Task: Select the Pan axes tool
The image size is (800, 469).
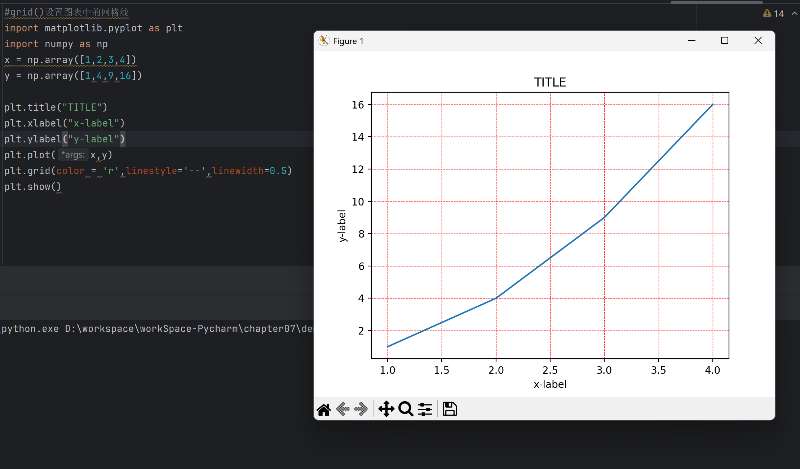Action: click(x=386, y=409)
